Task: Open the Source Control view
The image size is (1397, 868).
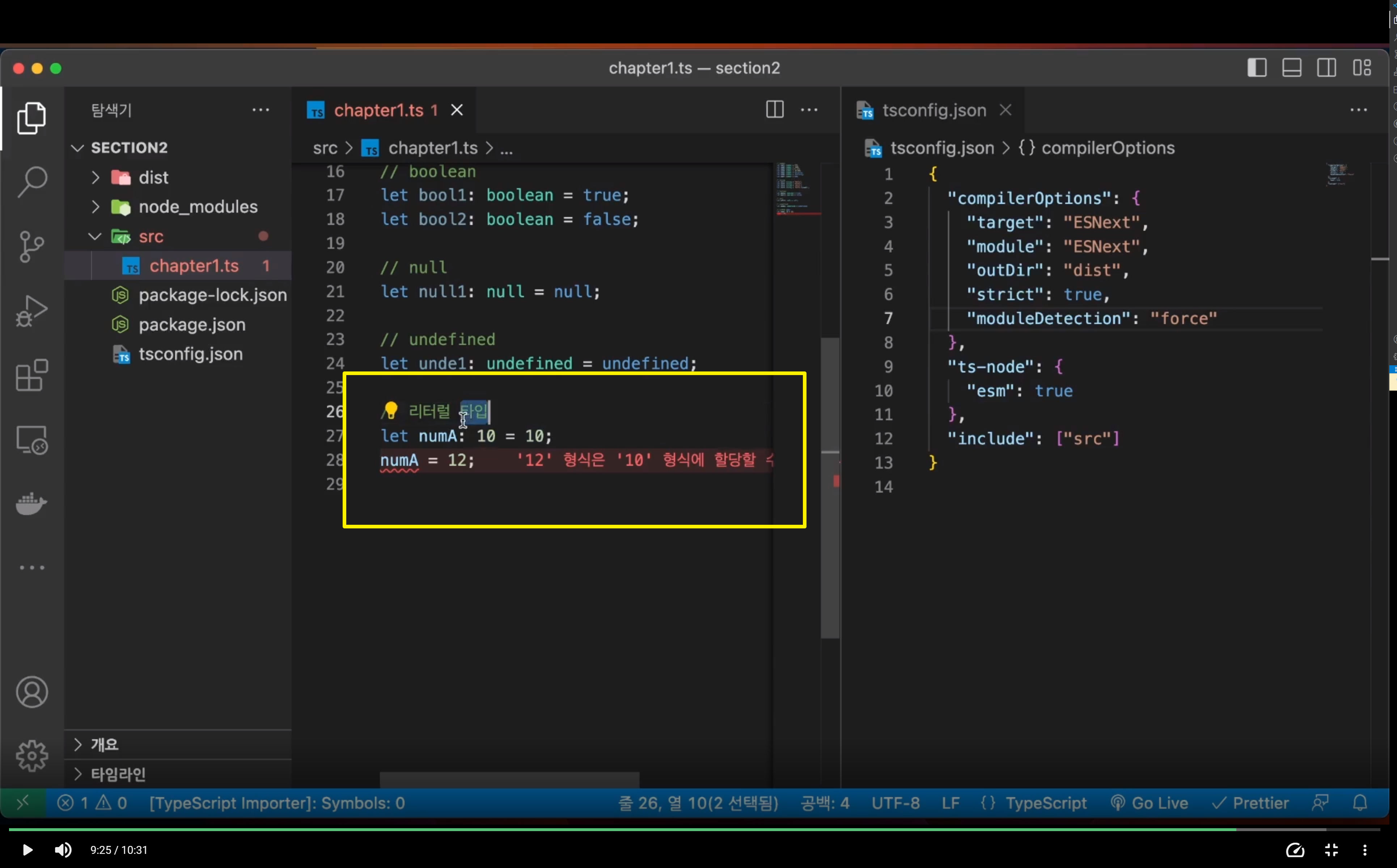Action: coord(31,247)
